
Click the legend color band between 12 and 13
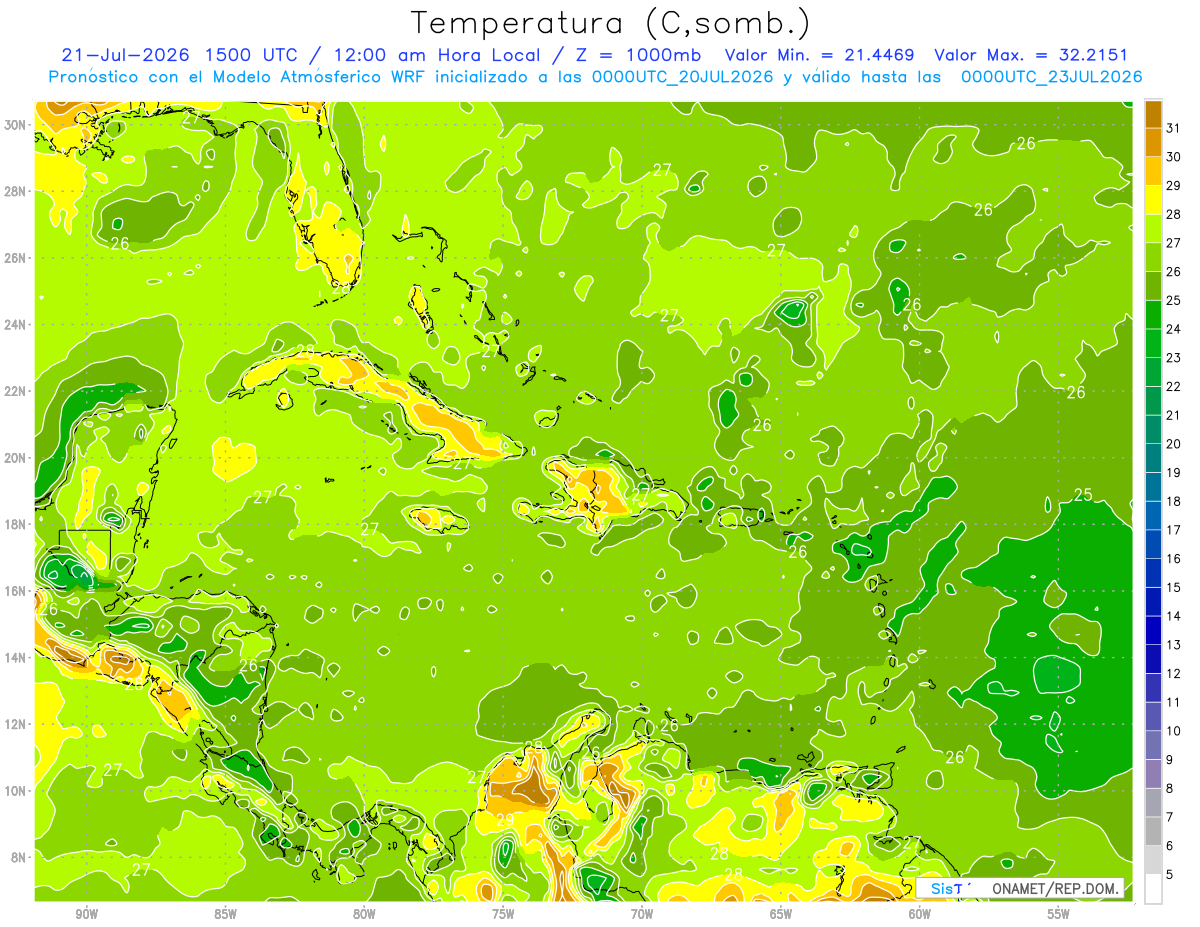pyautogui.click(x=1153, y=659)
